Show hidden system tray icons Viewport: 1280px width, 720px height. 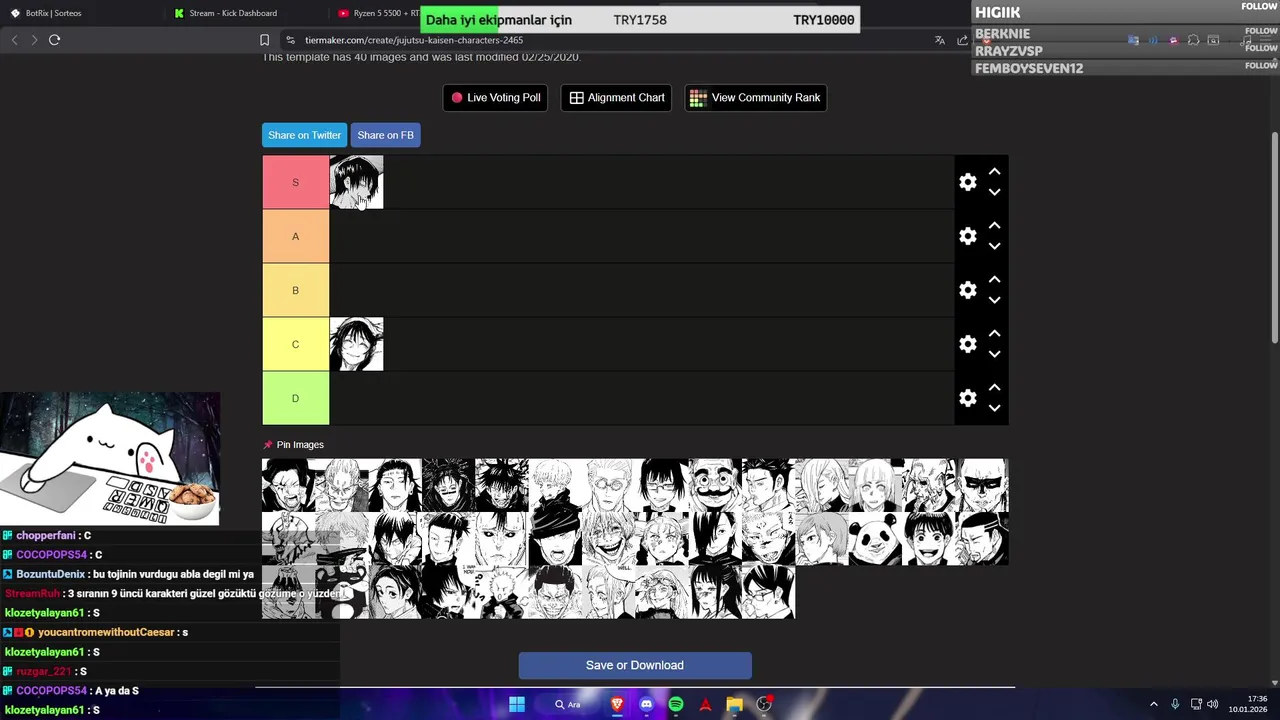pyautogui.click(x=1153, y=704)
